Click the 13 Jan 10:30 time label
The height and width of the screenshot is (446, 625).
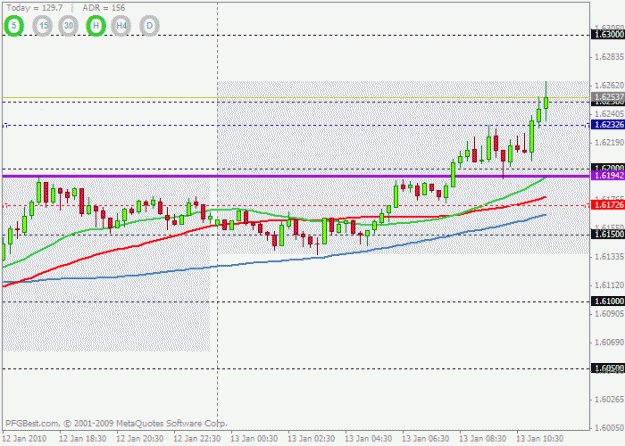(540, 439)
